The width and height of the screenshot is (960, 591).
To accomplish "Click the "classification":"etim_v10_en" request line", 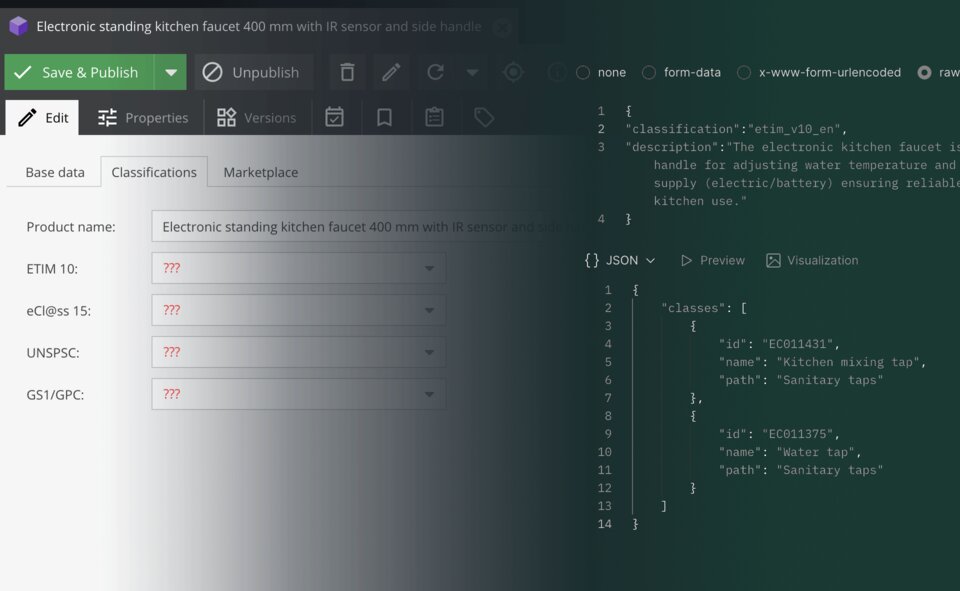I will pyautogui.click(x=736, y=129).
